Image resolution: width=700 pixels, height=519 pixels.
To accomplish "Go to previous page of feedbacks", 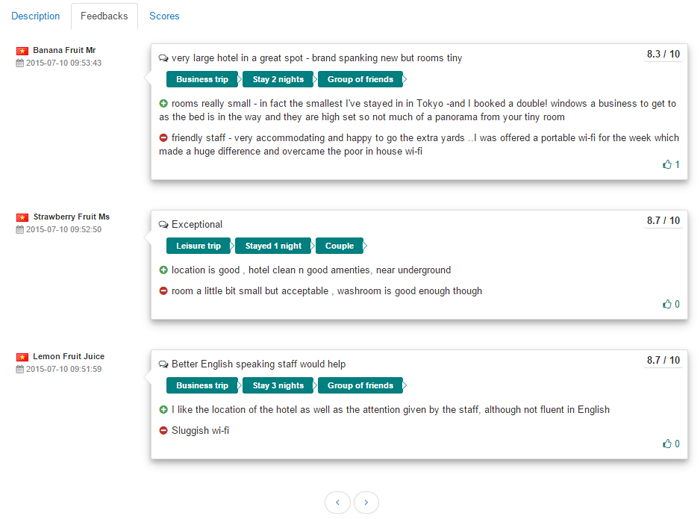I will pyautogui.click(x=338, y=502).
